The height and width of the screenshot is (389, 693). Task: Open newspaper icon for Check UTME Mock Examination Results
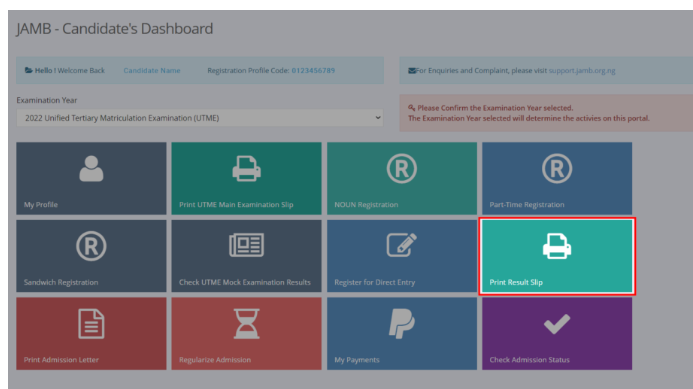(247, 245)
